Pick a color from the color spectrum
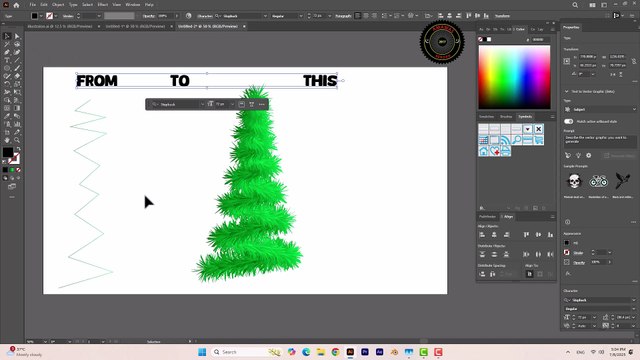The width and height of the screenshot is (640, 360). point(514,77)
